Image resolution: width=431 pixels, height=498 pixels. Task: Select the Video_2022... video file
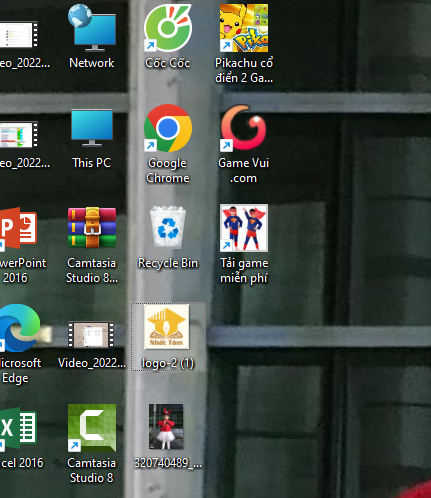[x=91, y=334]
